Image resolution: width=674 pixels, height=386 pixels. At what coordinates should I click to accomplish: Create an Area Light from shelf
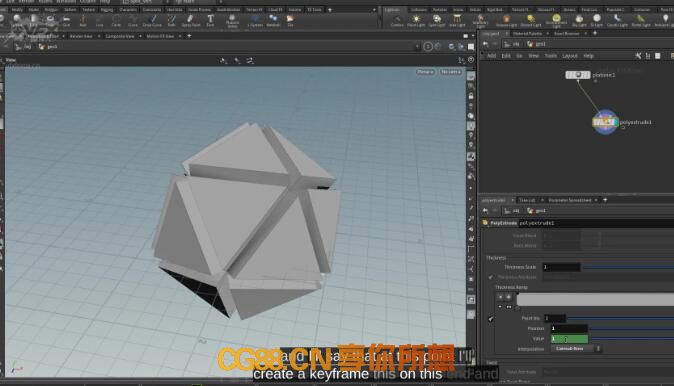pyautogui.click(x=457, y=20)
